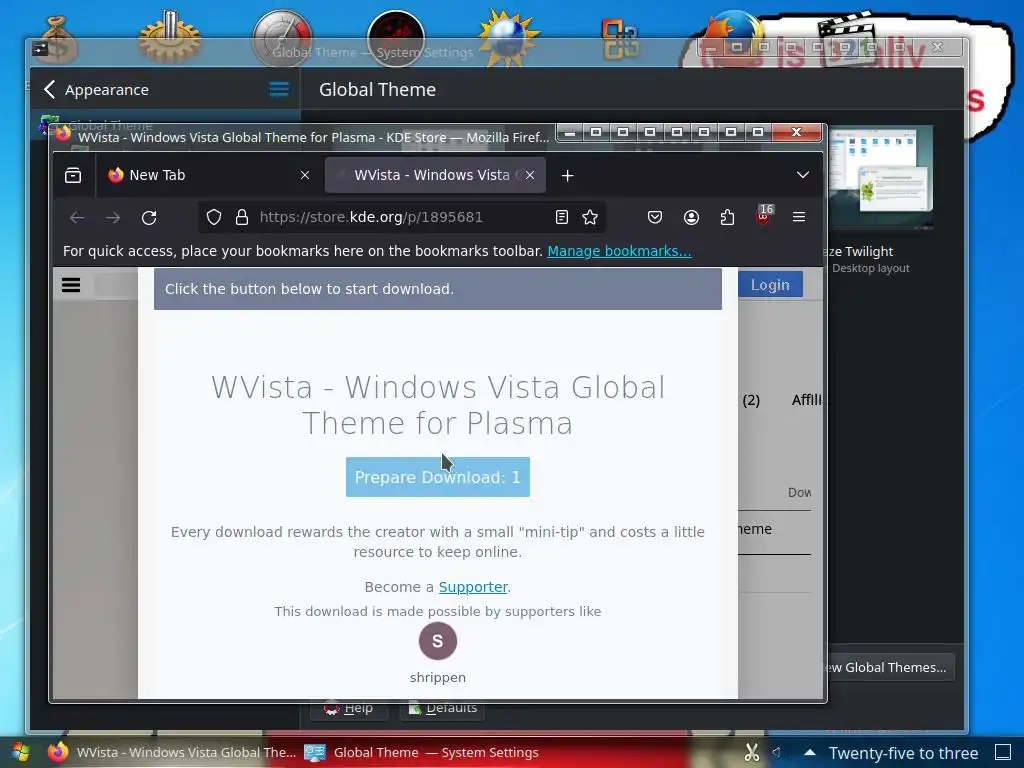Click the shrippen supporter name
This screenshot has width=1024, height=768.
coord(438,677)
